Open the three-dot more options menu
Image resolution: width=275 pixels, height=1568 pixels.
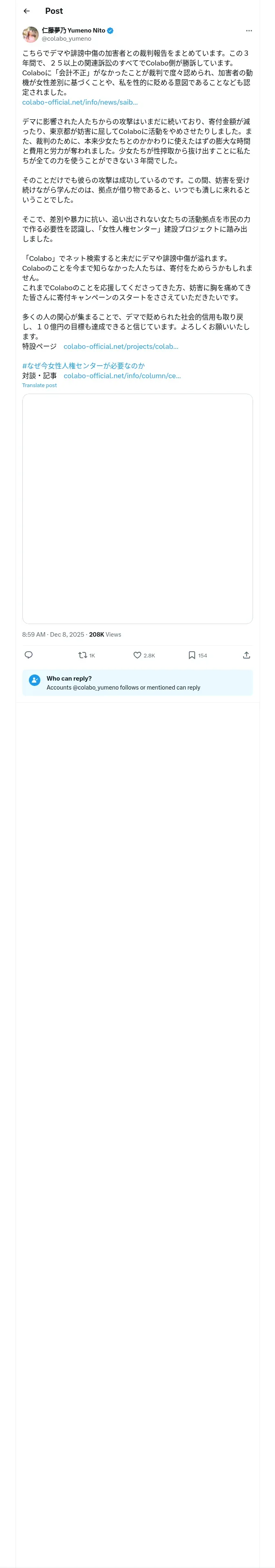tap(248, 31)
